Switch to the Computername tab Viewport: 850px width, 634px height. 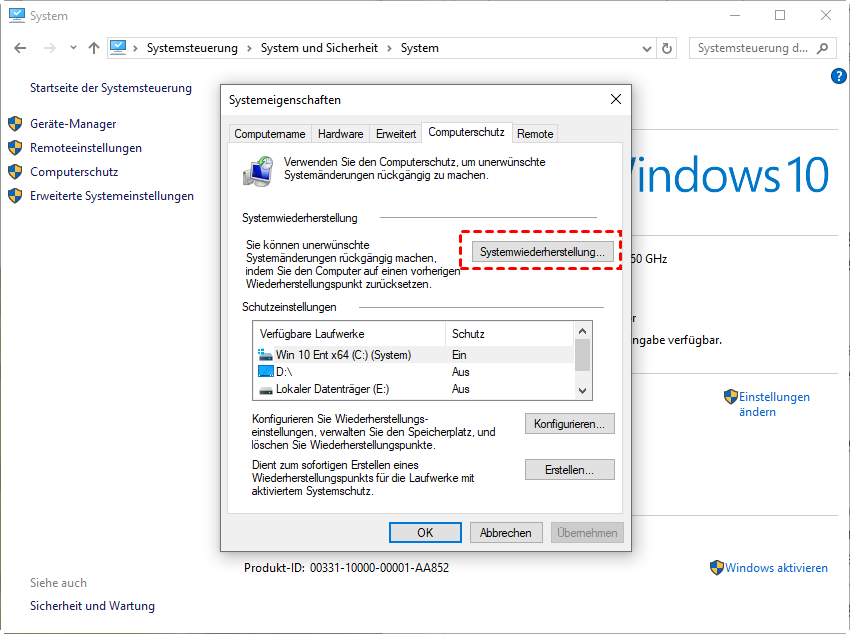(270, 134)
